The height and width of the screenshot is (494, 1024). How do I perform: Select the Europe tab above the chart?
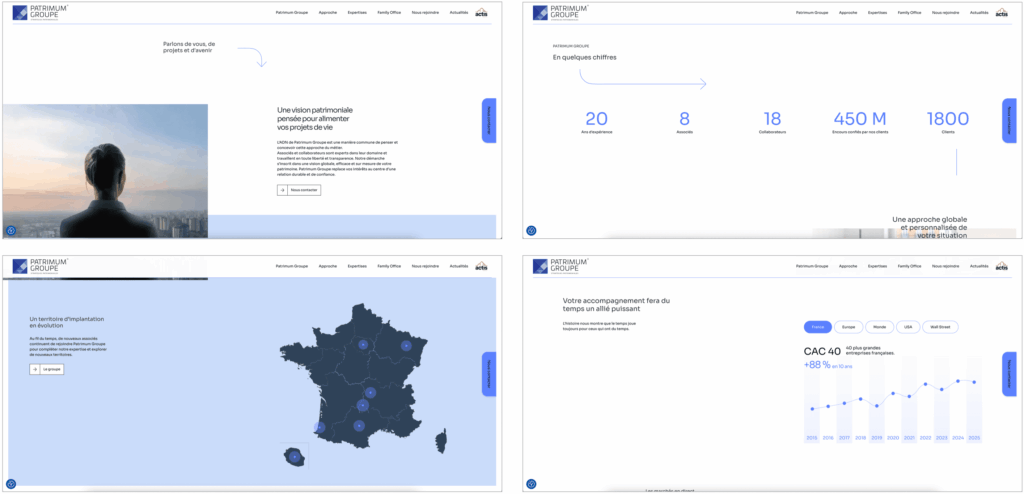pos(848,327)
